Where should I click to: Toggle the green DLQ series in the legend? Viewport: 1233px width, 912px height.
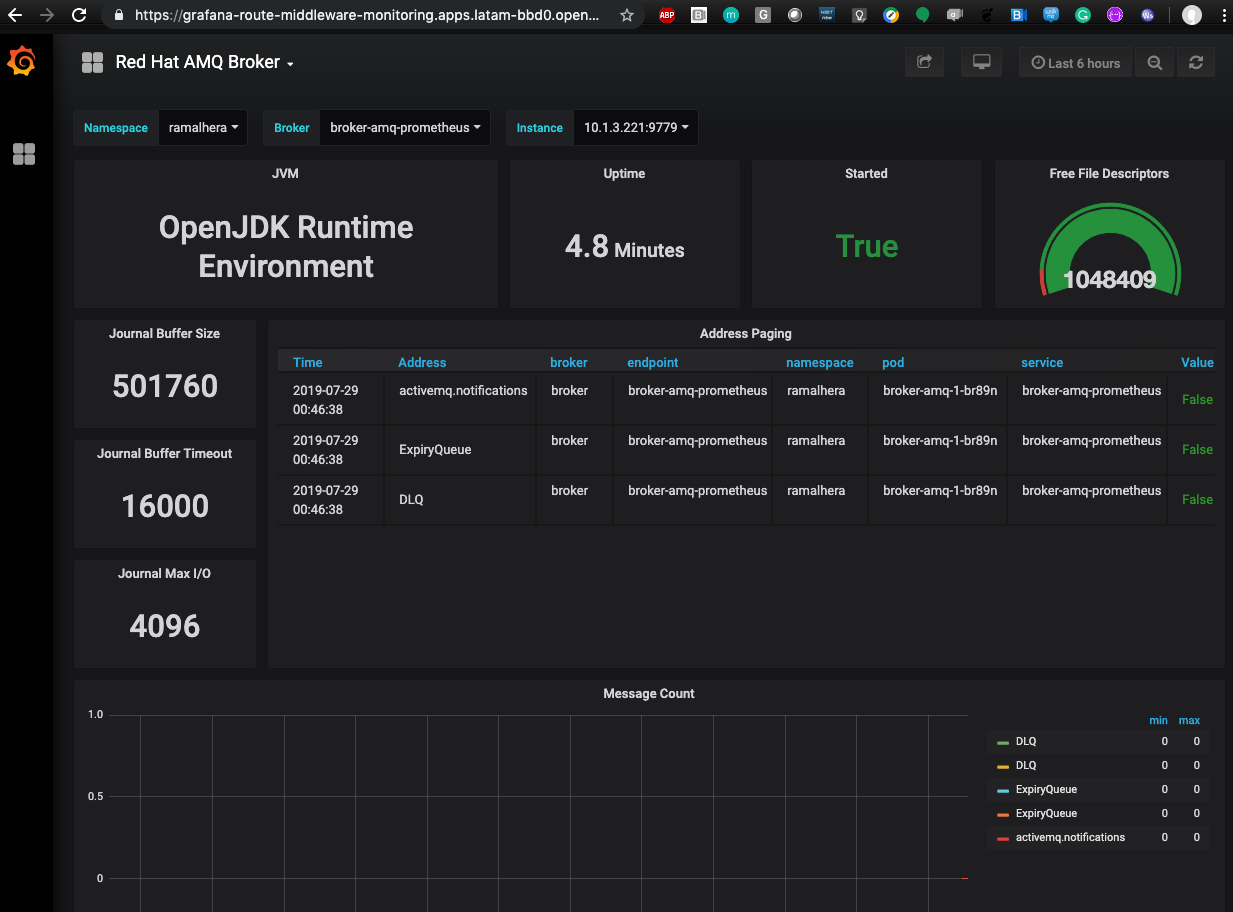[x=1026, y=742]
